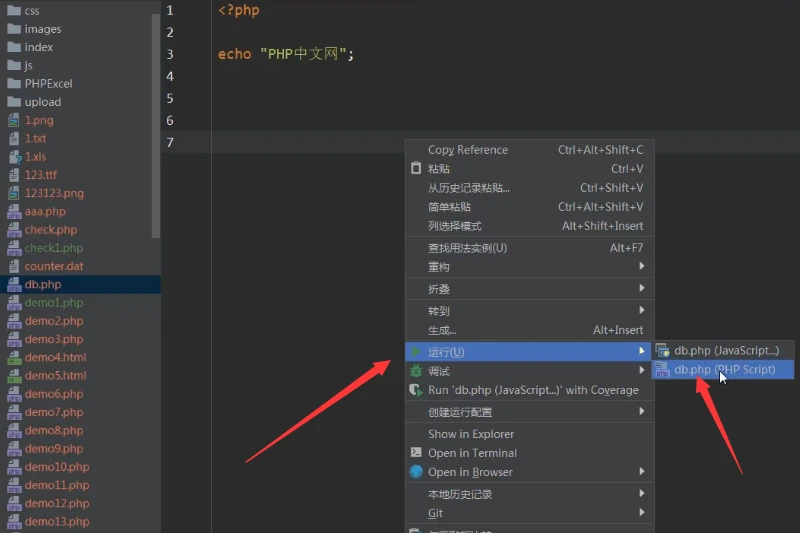The height and width of the screenshot is (533, 800).
Task: Select Run db.php with Coverage entry
Action: 530,390
